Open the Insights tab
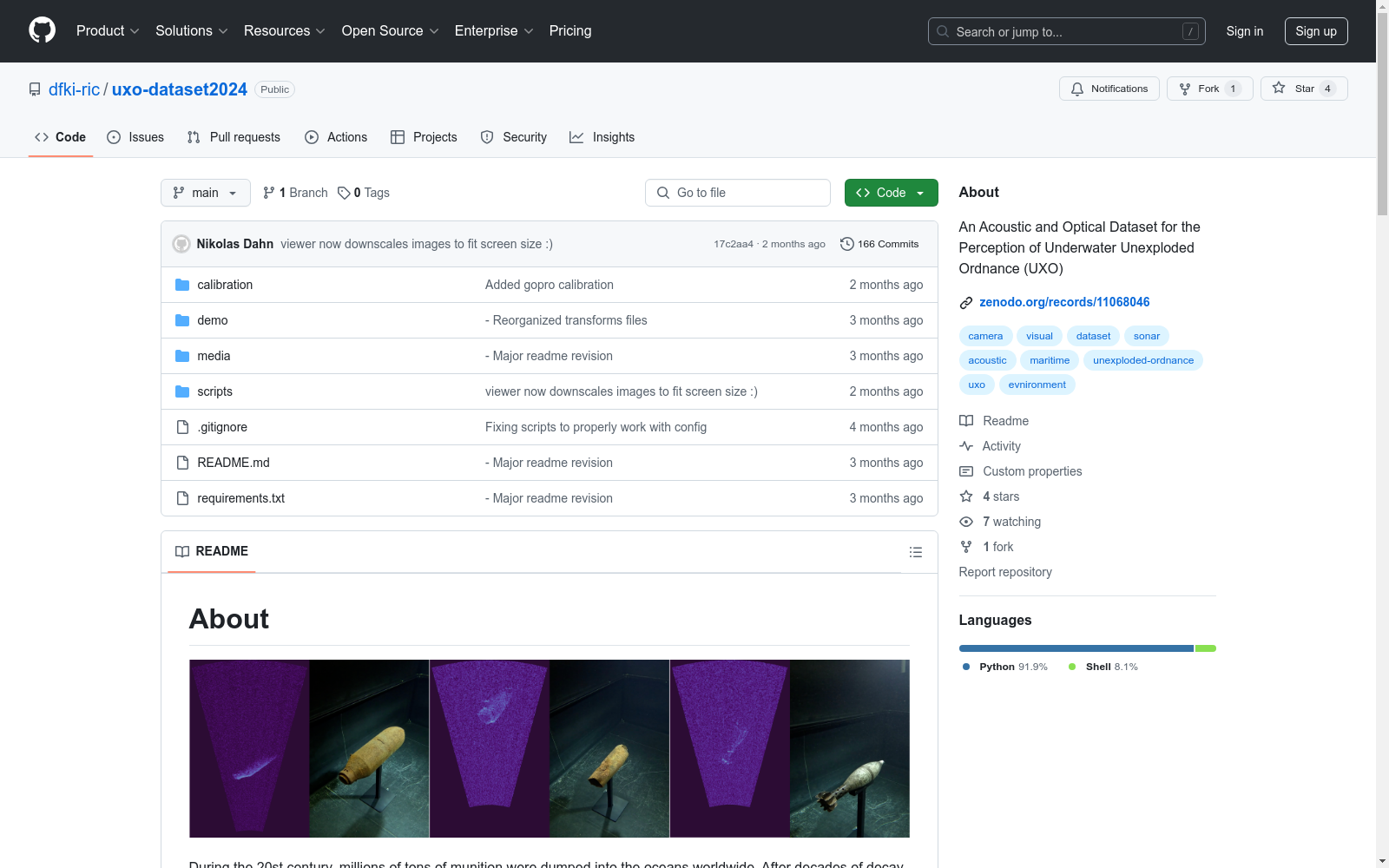 point(602,137)
